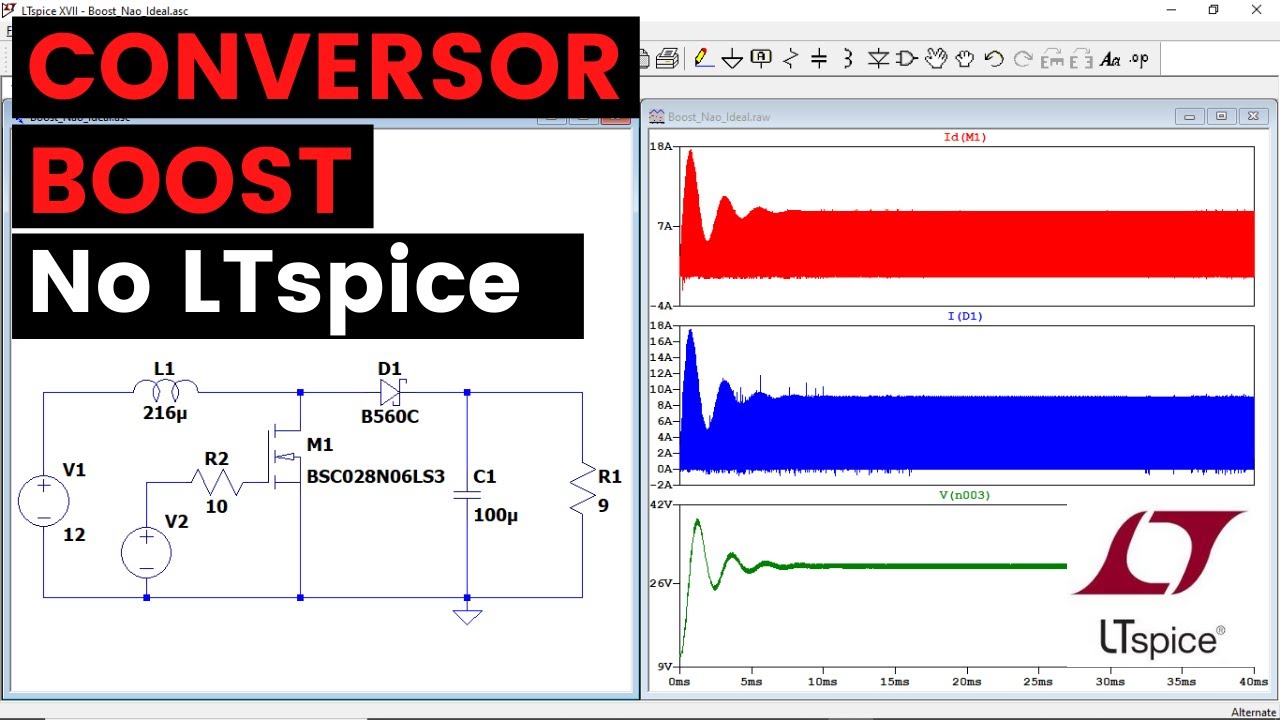Select the Rotate toolbar icon

(x=1052, y=59)
